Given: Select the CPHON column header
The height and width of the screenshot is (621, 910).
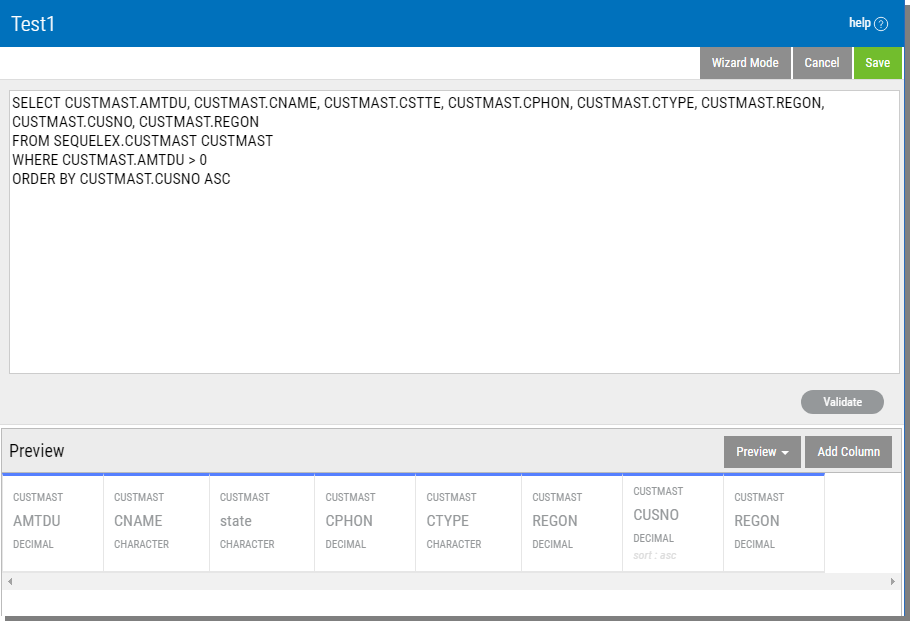Looking at the screenshot, I should pos(365,521).
